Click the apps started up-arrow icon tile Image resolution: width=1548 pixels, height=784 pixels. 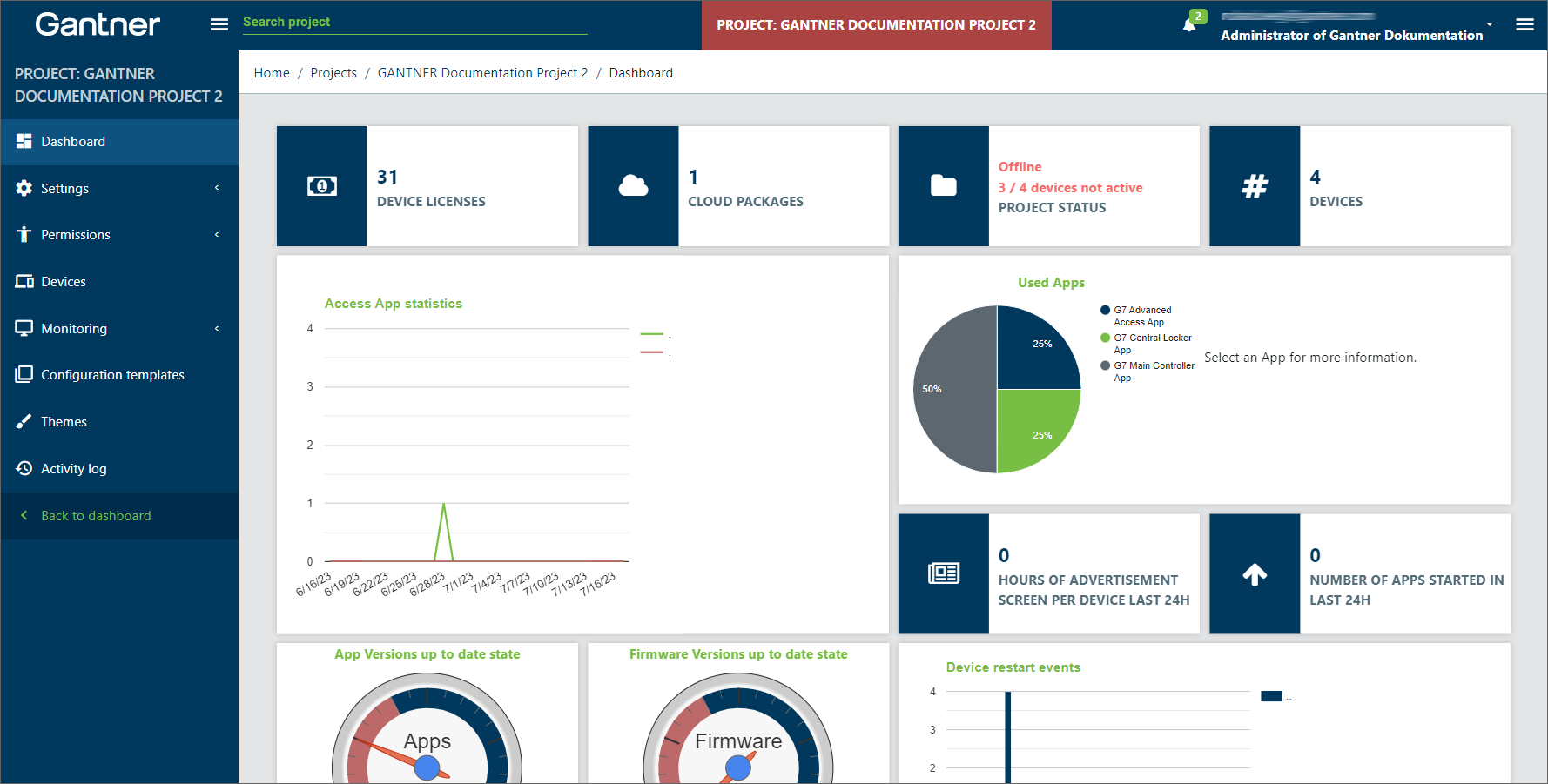pyautogui.click(x=1255, y=573)
